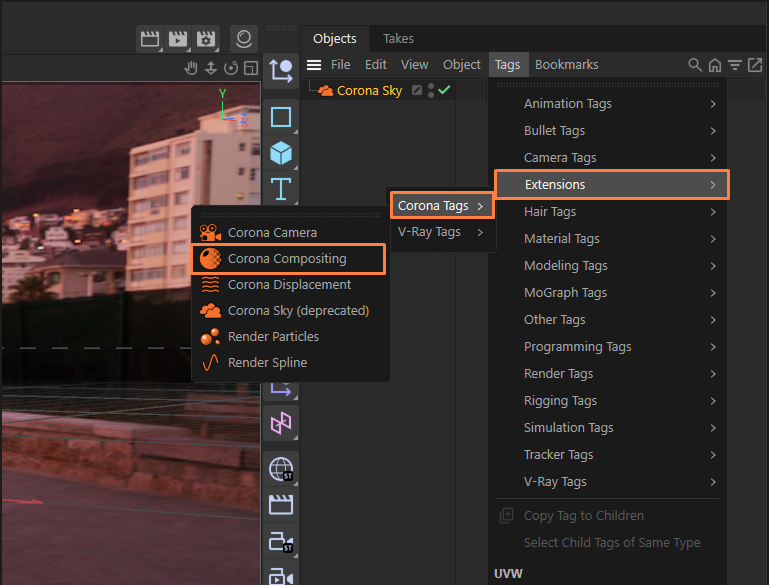Viewport: 769px width, 585px height.
Task: Open the Edit menu
Action: pos(376,65)
